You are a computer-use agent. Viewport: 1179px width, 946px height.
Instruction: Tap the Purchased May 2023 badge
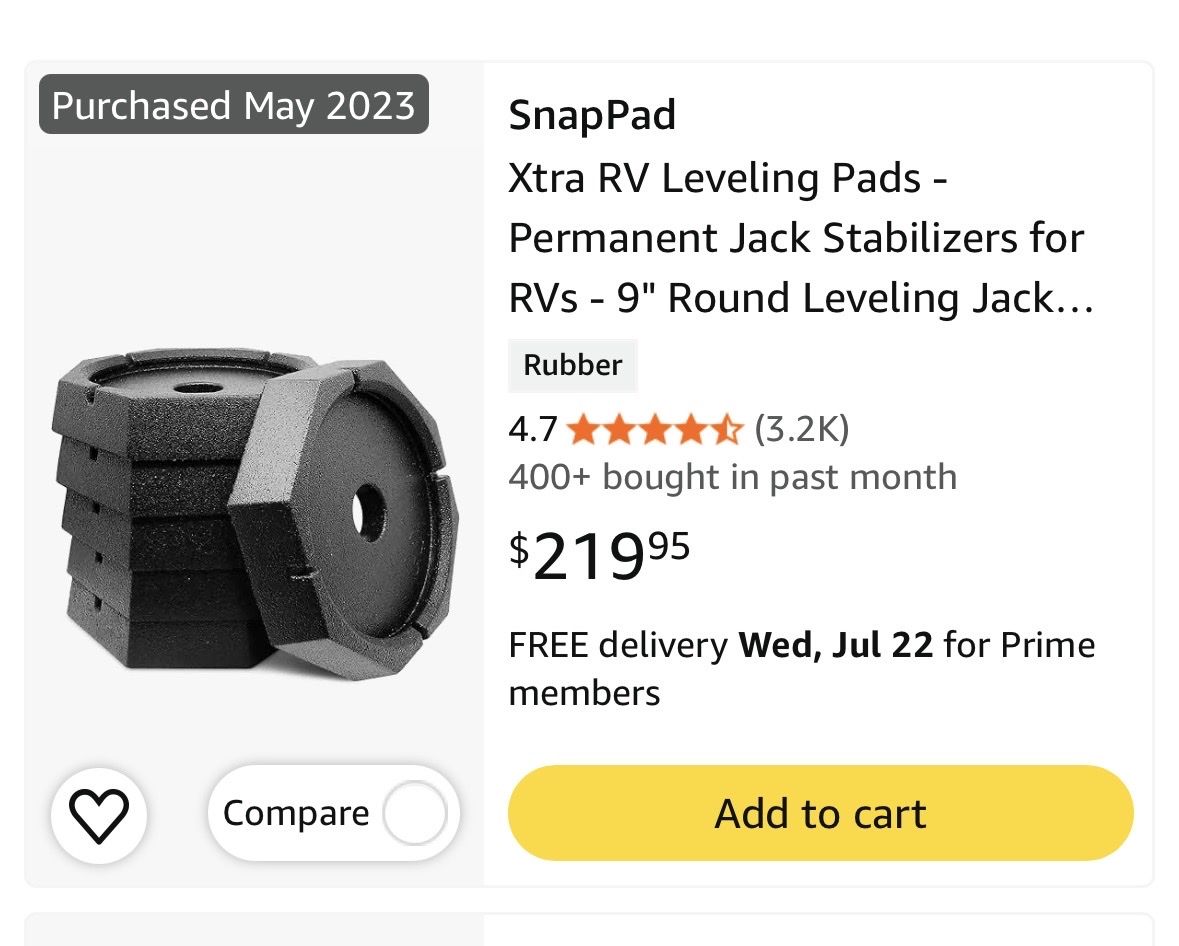(234, 105)
